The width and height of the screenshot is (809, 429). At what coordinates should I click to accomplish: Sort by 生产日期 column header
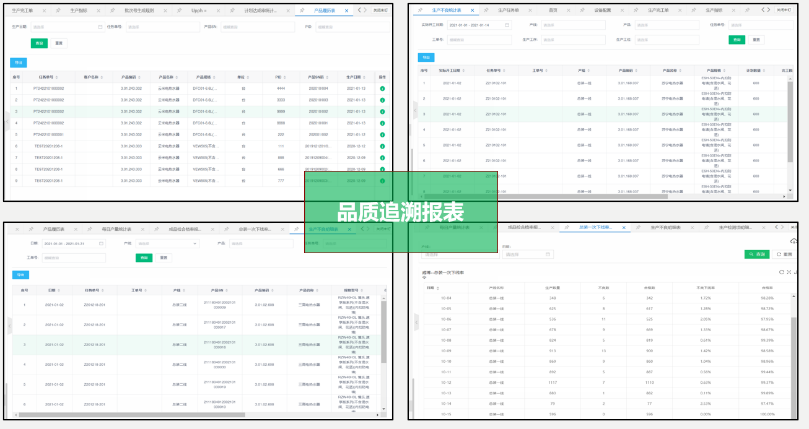[355, 77]
